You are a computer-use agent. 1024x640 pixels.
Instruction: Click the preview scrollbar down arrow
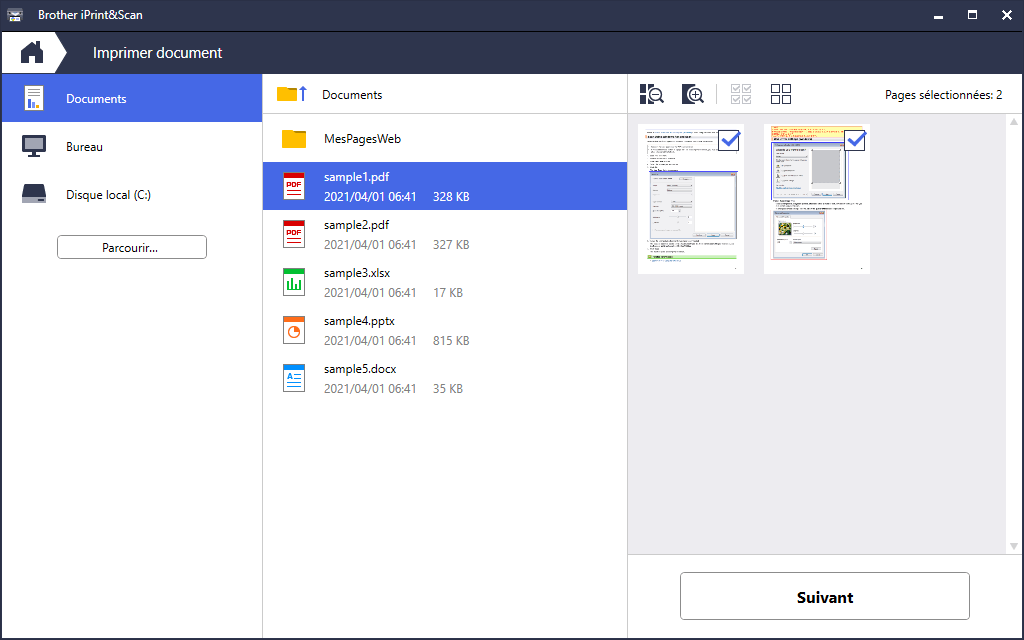tap(1014, 546)
